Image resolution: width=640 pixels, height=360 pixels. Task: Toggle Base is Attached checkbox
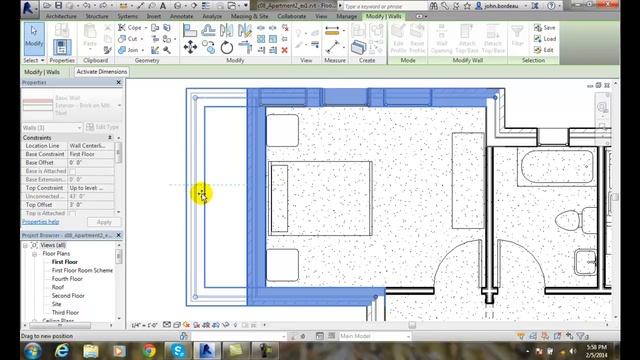(x=72, y=171)
